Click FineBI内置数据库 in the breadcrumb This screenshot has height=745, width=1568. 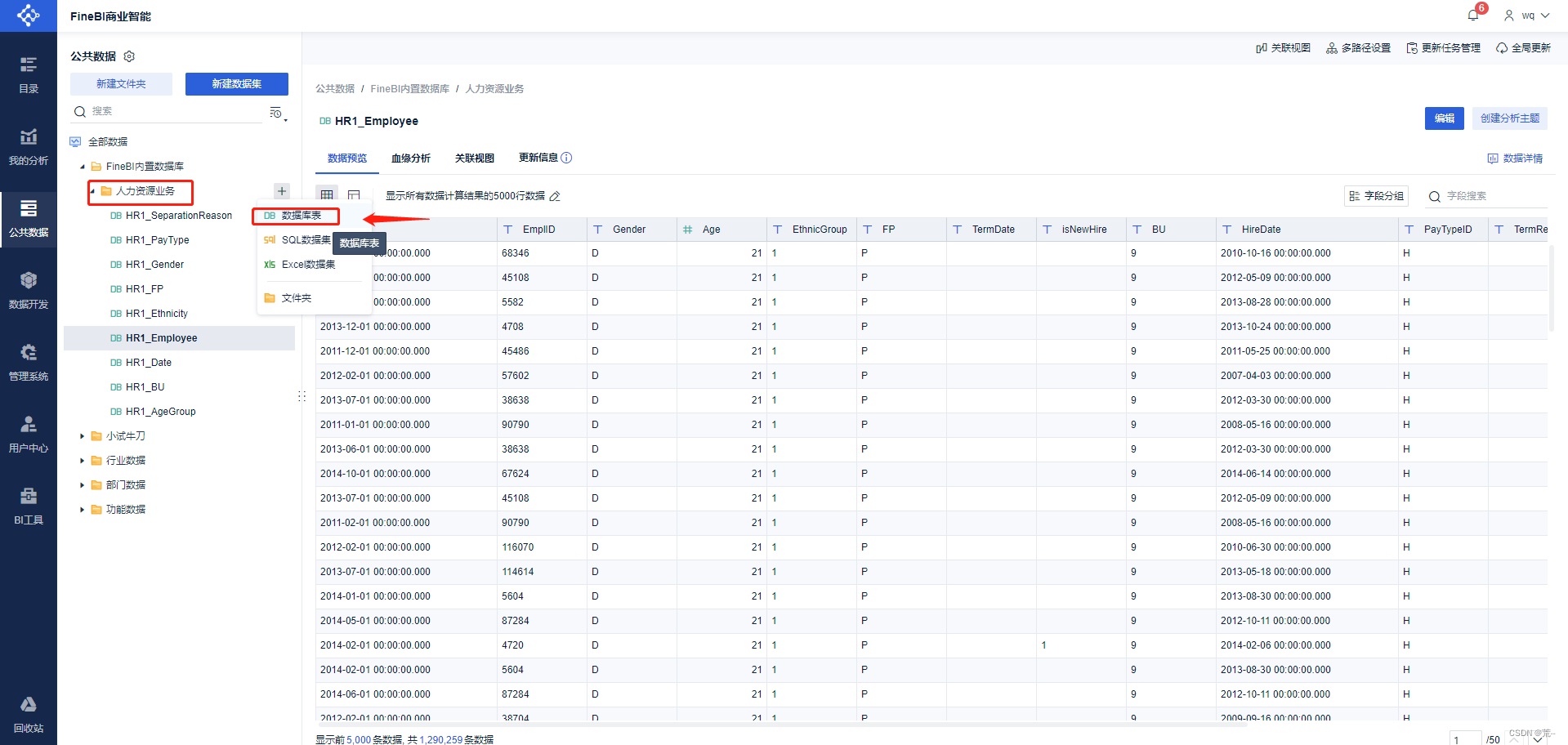[410, 89]
